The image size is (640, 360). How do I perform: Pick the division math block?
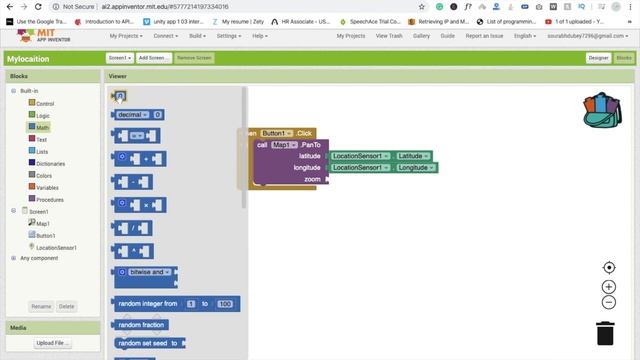coord(133,228)
